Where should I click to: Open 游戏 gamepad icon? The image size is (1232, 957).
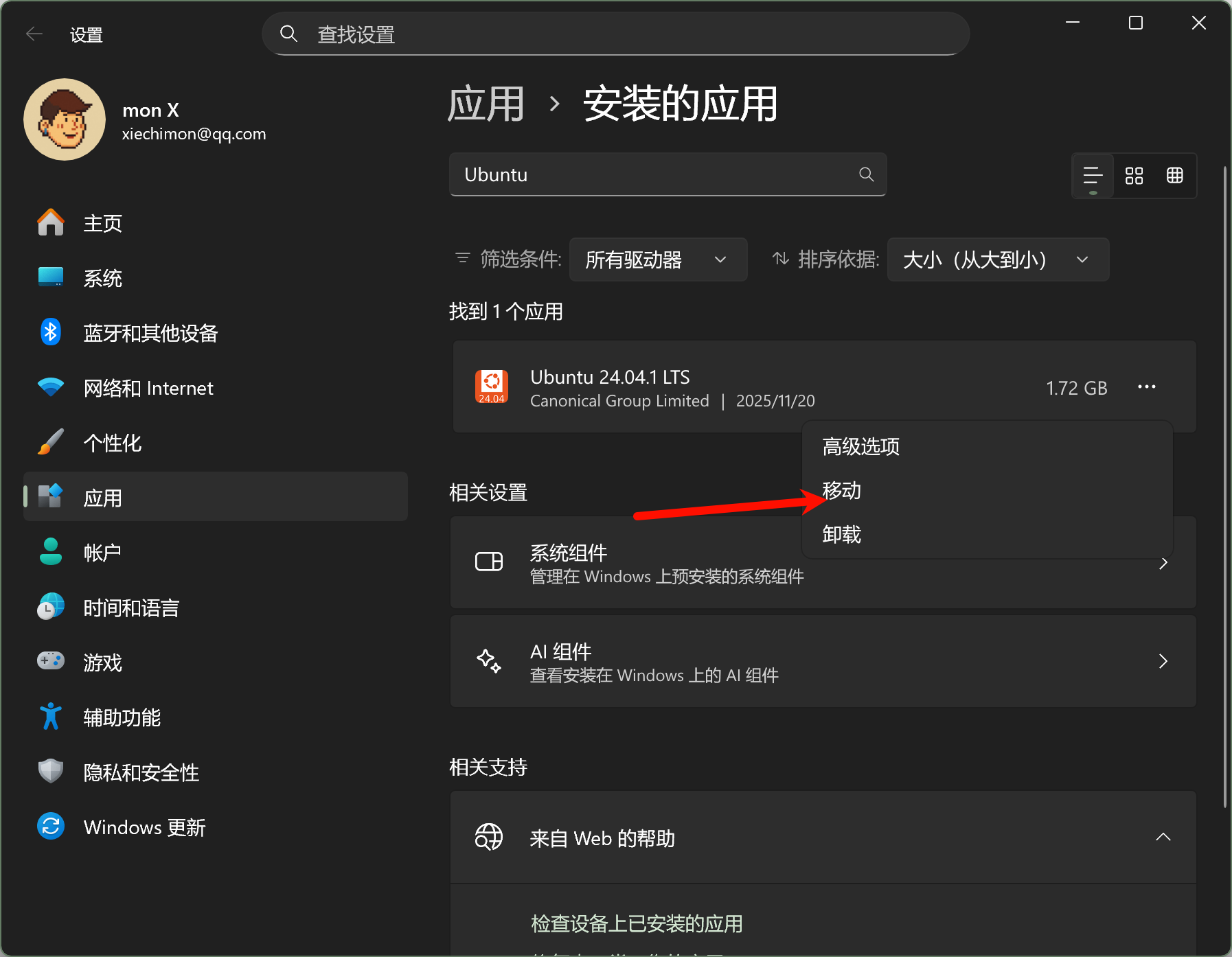point(51,661)
